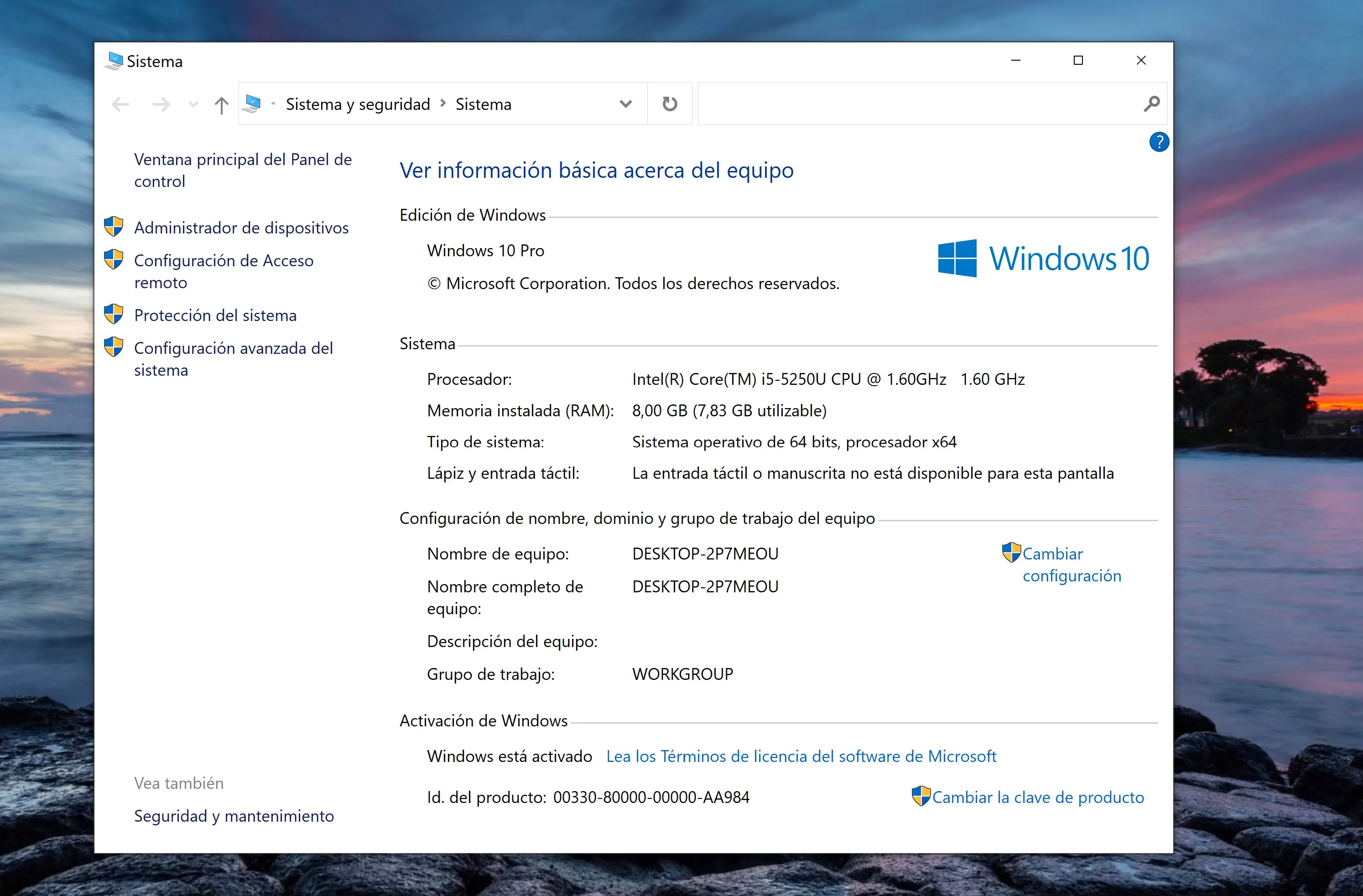
Task: Click the search magnifier icon
Action: [1151, 104]
